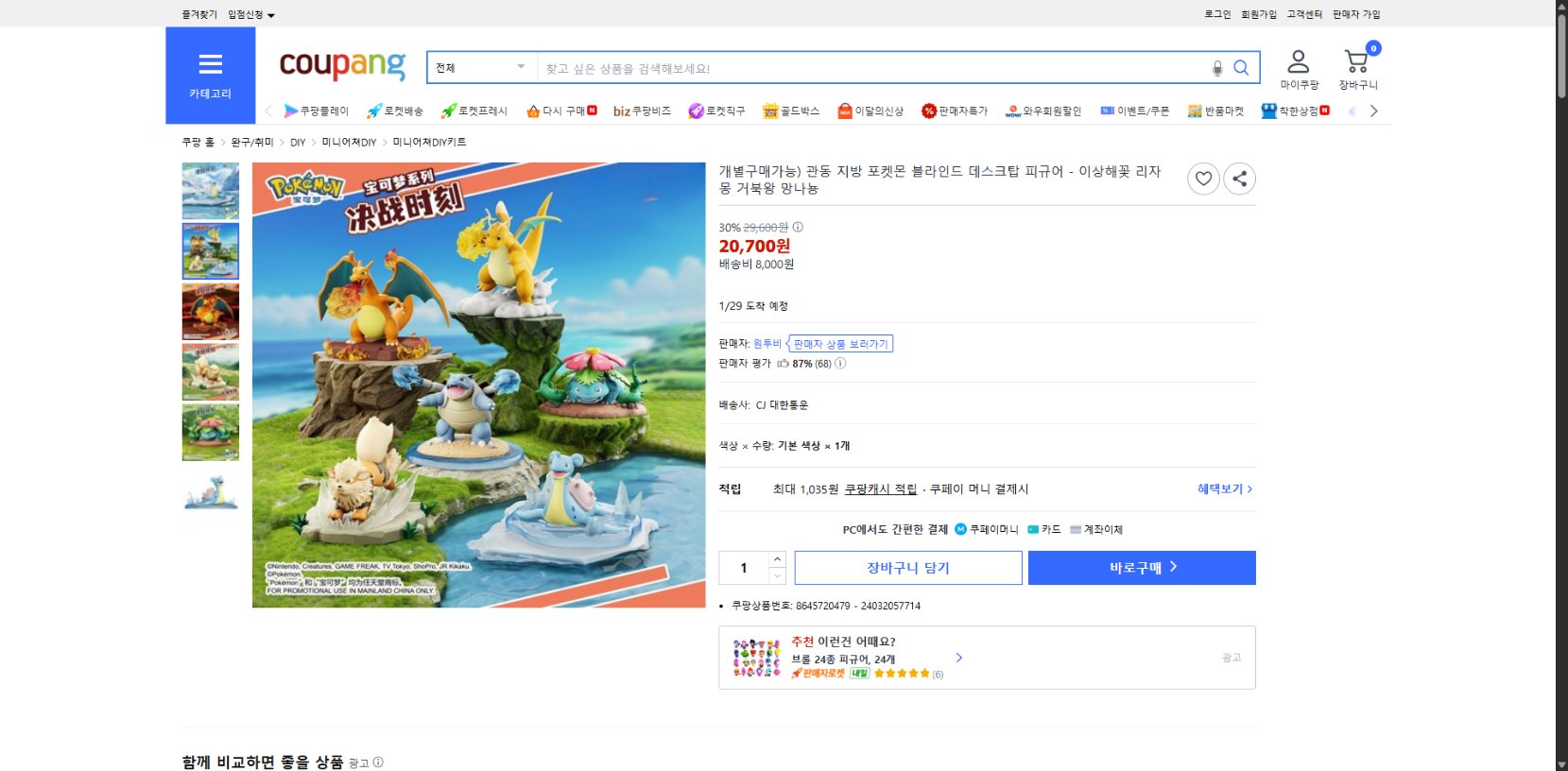Select the Charizard thumbnail
1568x771 pixels.
tap(211, 312)
